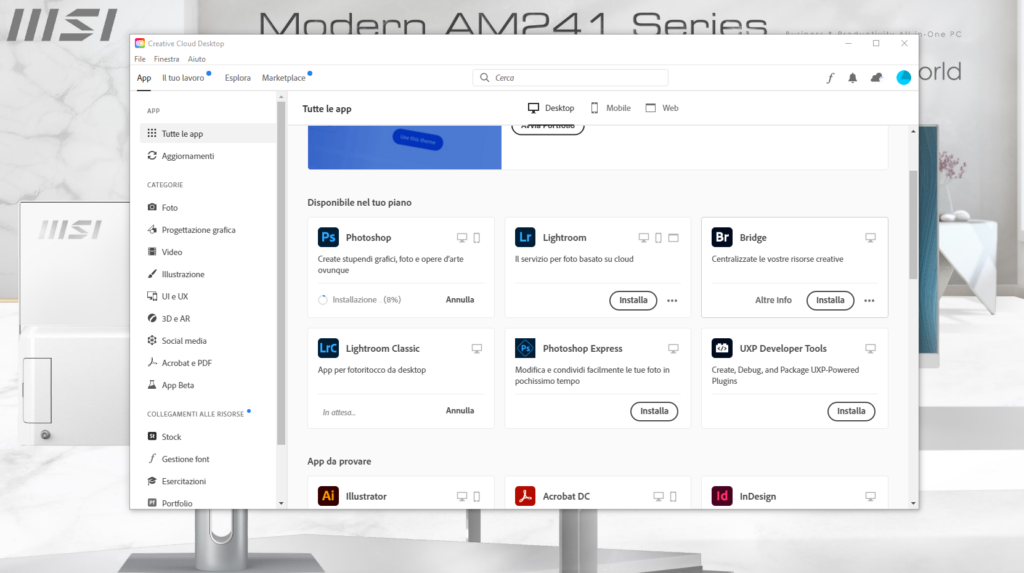Cancel the Photoshop installation
Image resolution: width=1024 pixels, height=573 pixels.
pyautogui.click(x=460, y=300)
